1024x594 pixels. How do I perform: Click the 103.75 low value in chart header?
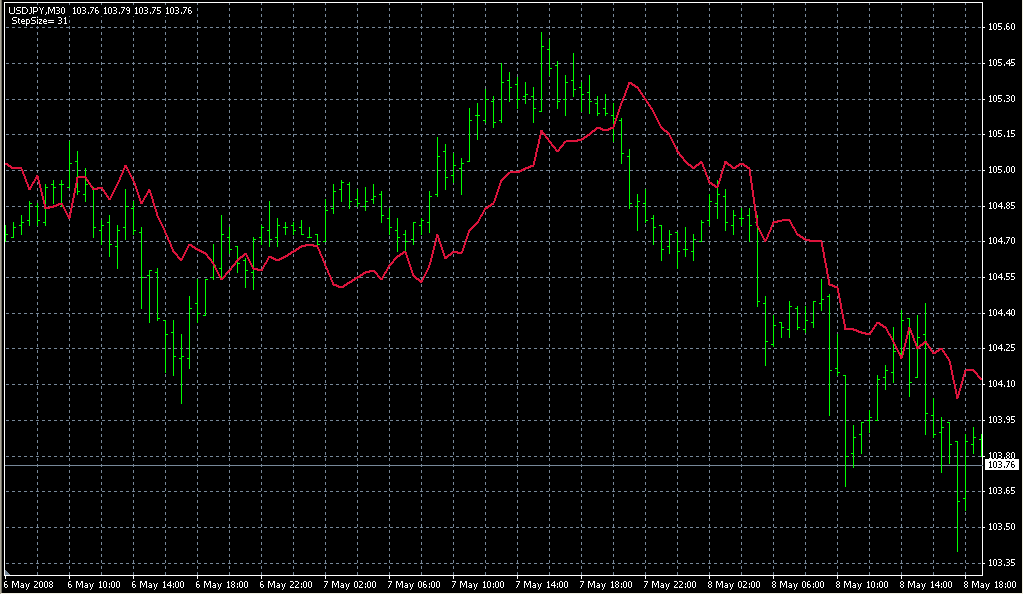coord(148,10)
